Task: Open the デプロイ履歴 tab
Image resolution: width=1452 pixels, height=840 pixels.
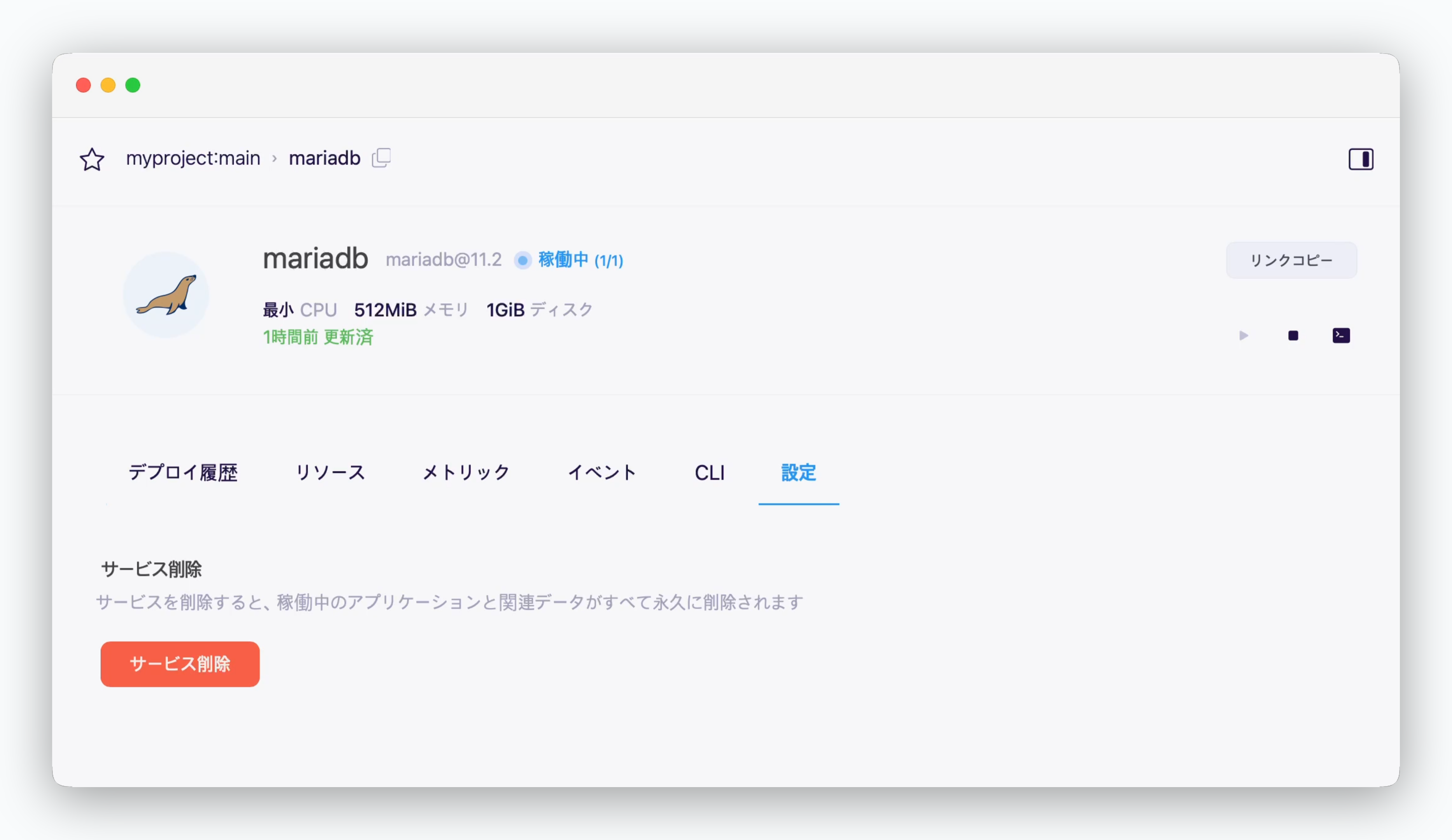Action: click(183, 472)
